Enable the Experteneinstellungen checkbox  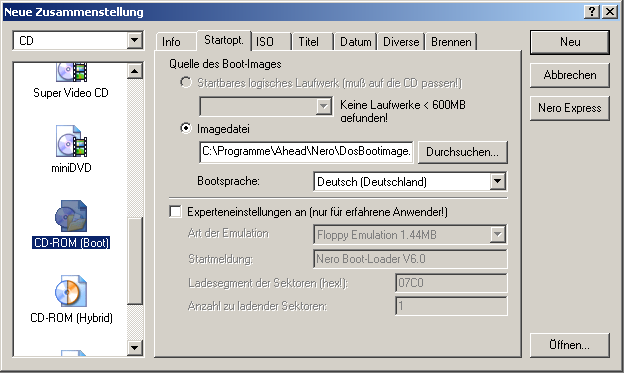[x=176, y=211]
